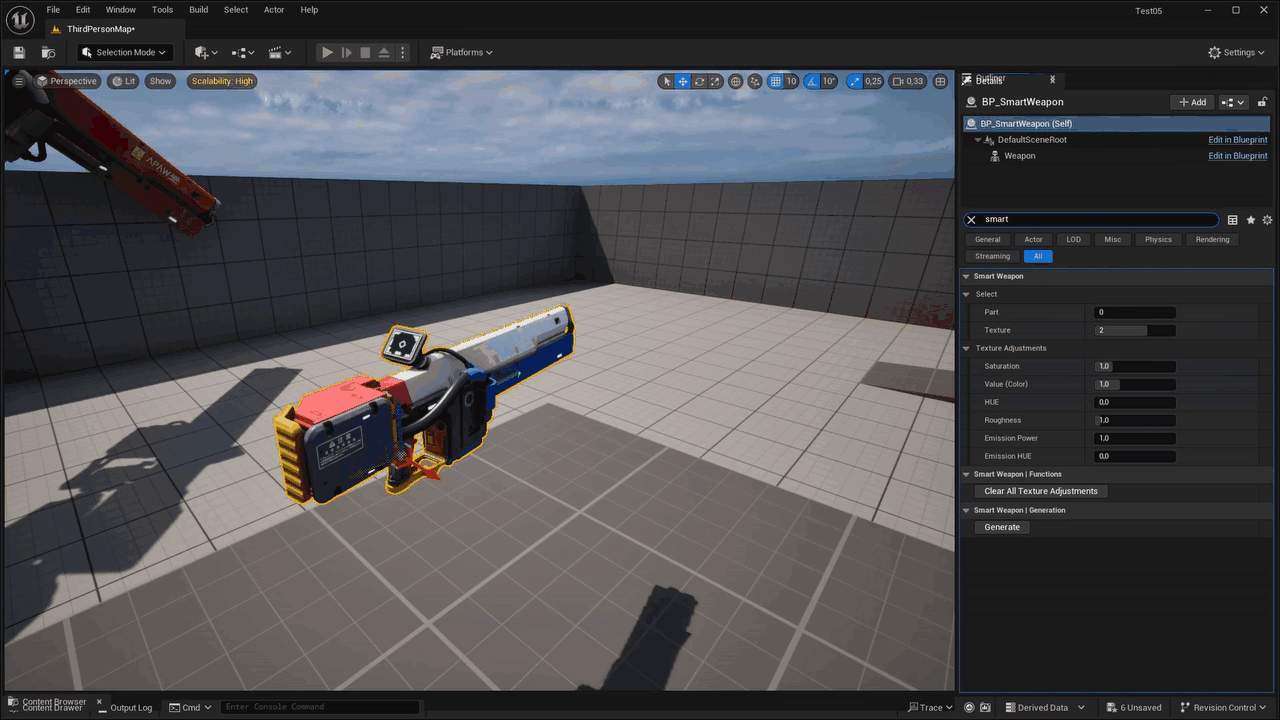1280x720 pixels.
Task: Click Edit in Blueprint for Weapon
Action: click(1238, 156)
